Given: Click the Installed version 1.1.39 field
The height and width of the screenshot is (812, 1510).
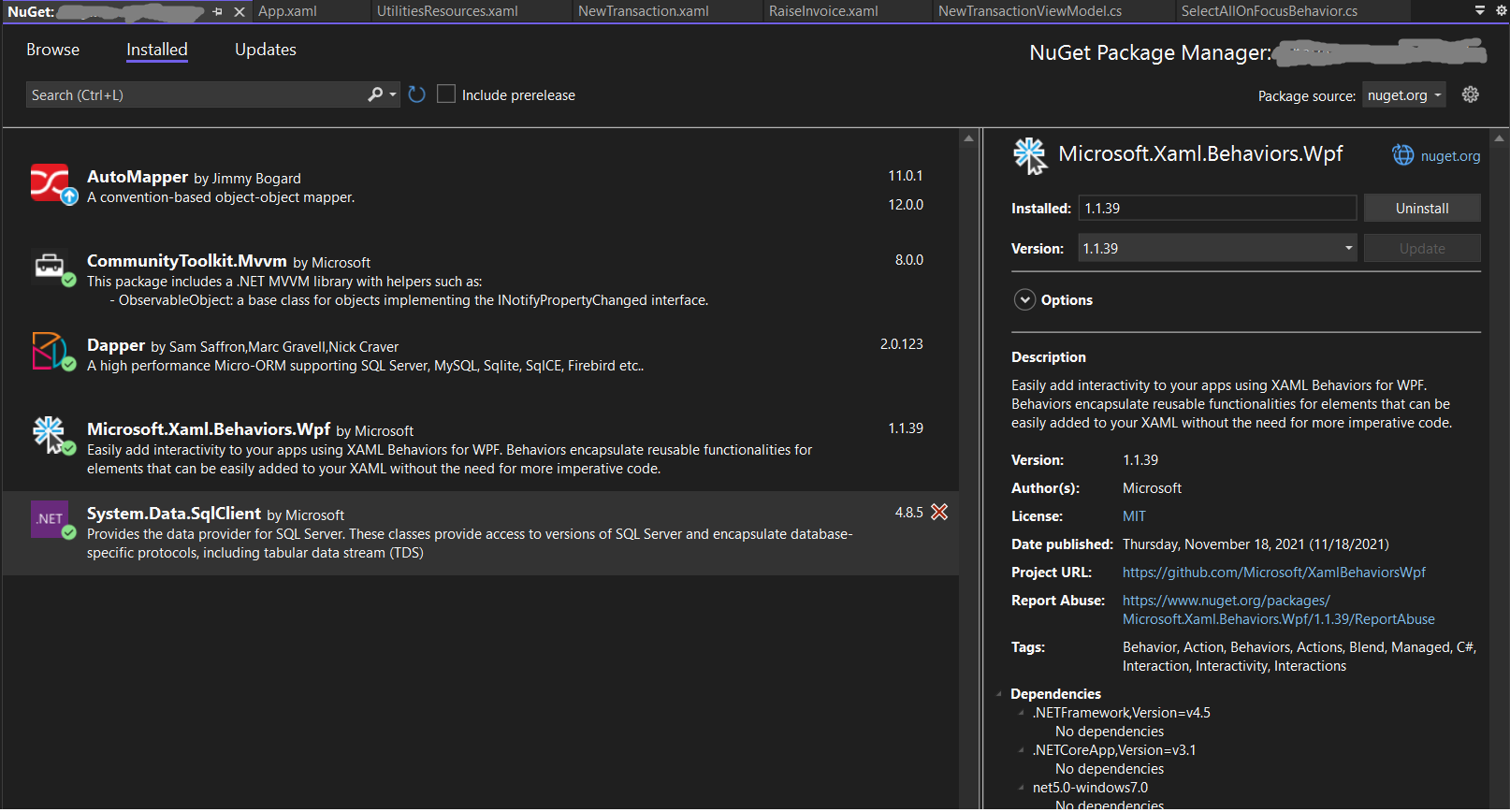Looking at the screenshot, I should 1217,208.
